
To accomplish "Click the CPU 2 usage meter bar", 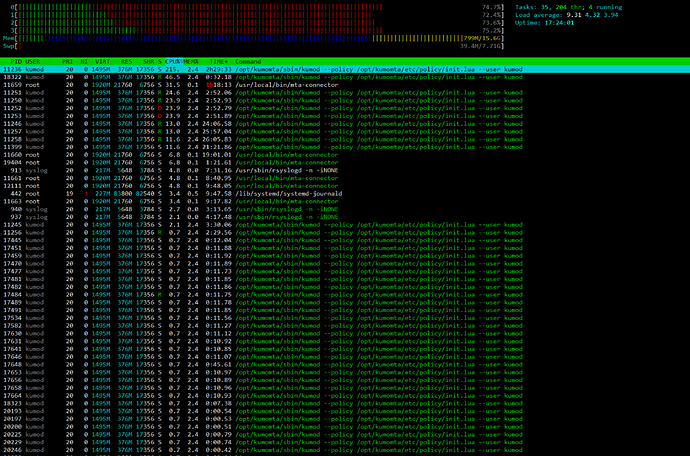I will (x=258, y=23).
